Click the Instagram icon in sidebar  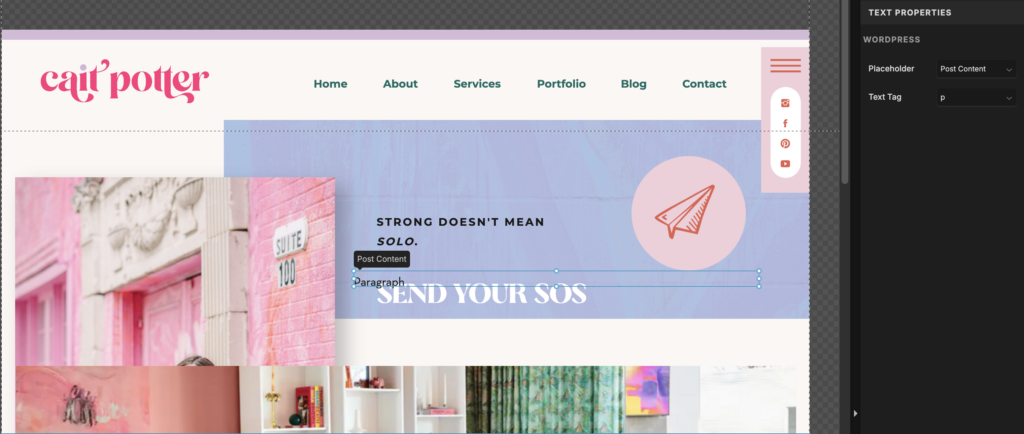785,102
